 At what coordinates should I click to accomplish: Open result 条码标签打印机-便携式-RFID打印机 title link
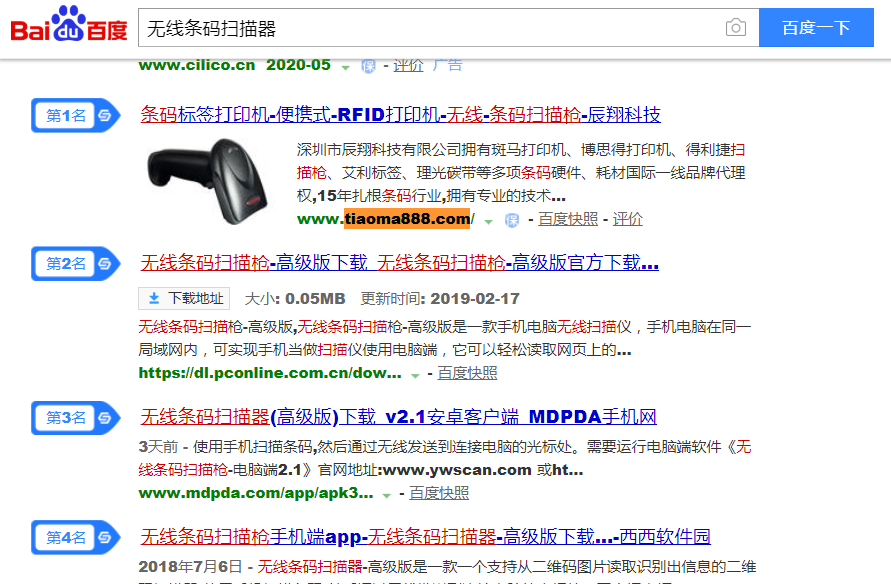(400, 115)
